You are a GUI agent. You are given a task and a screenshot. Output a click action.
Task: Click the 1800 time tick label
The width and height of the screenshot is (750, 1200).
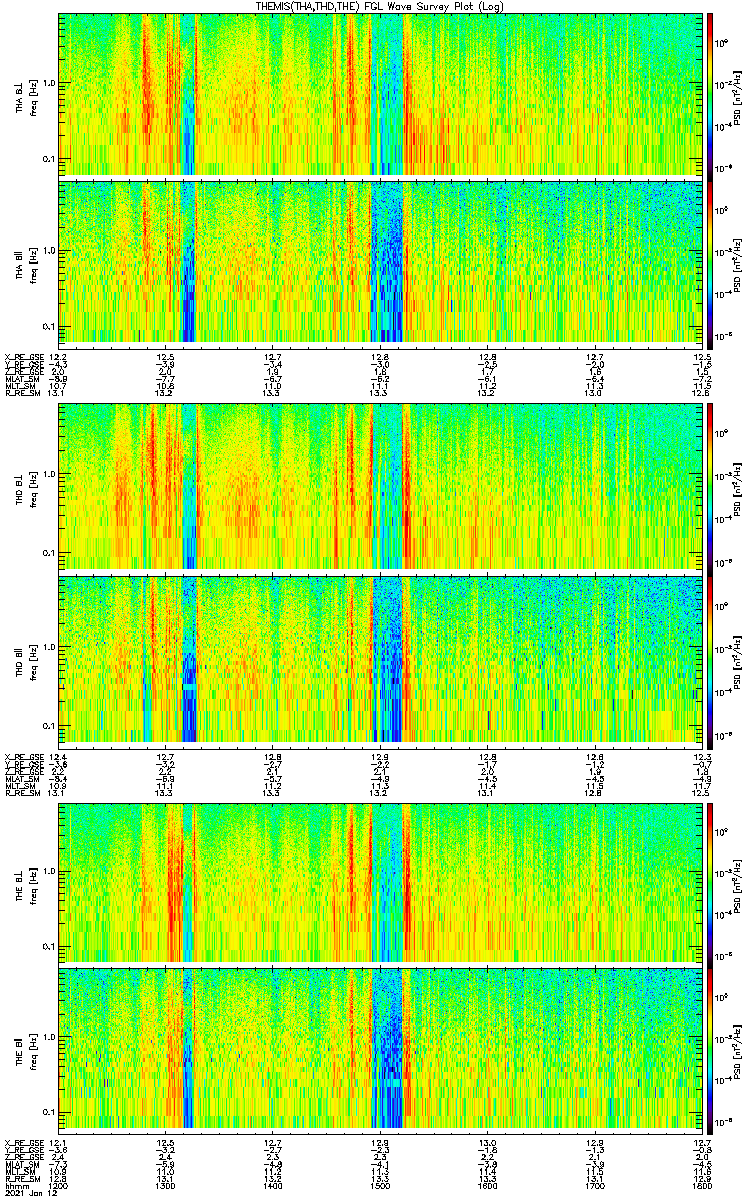[701, 1184]
